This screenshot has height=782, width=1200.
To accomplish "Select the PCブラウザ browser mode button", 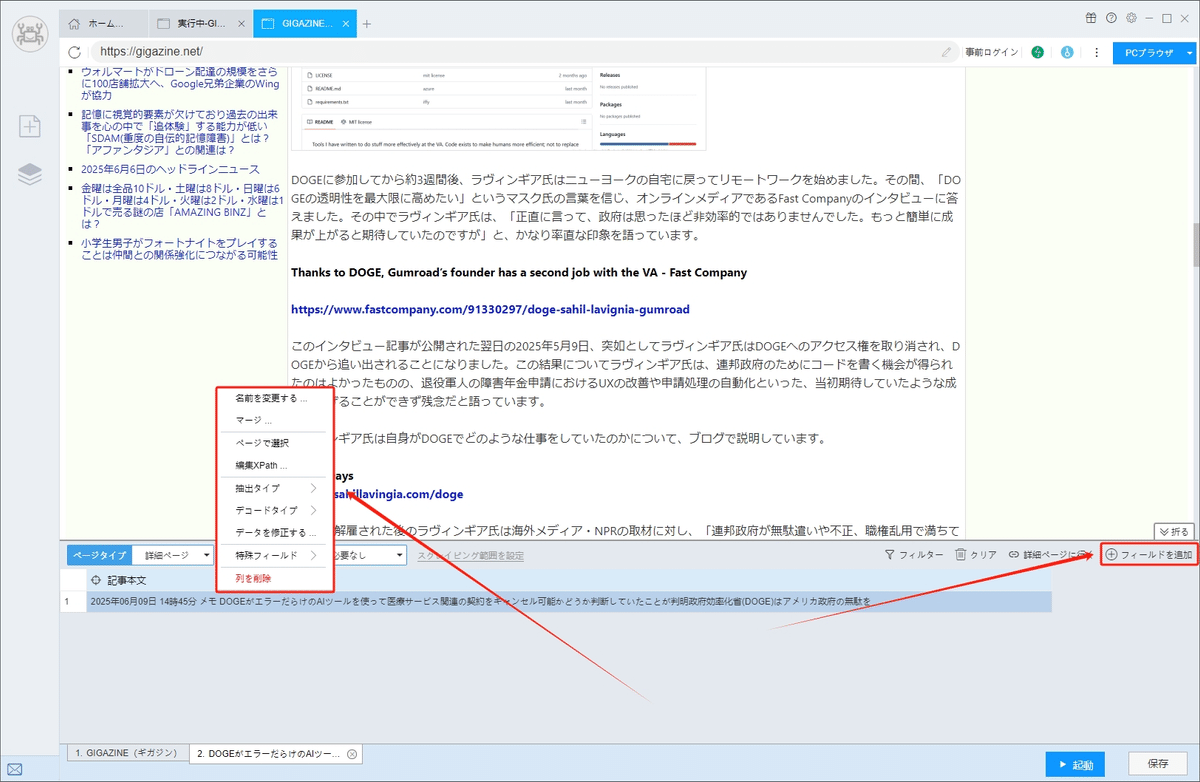I will coord(1148,52).
